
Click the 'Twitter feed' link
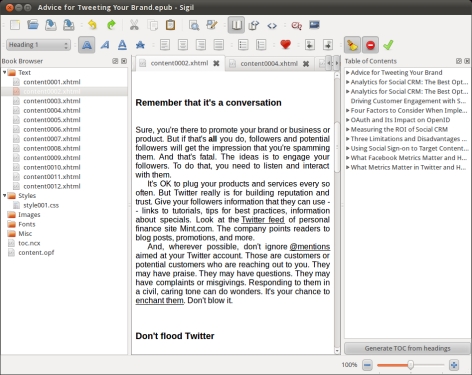click(x=263, y=220)
